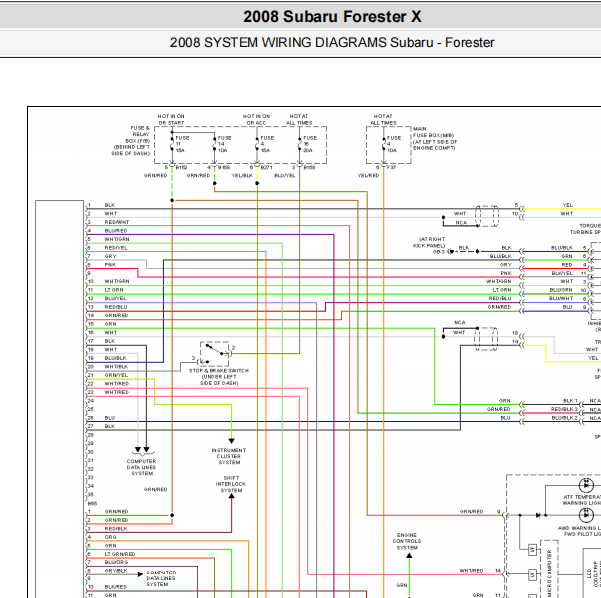This screenshot has height=598, width=601.
Task: Click the 'GRY/BLK' wire label
Action: 116,571
